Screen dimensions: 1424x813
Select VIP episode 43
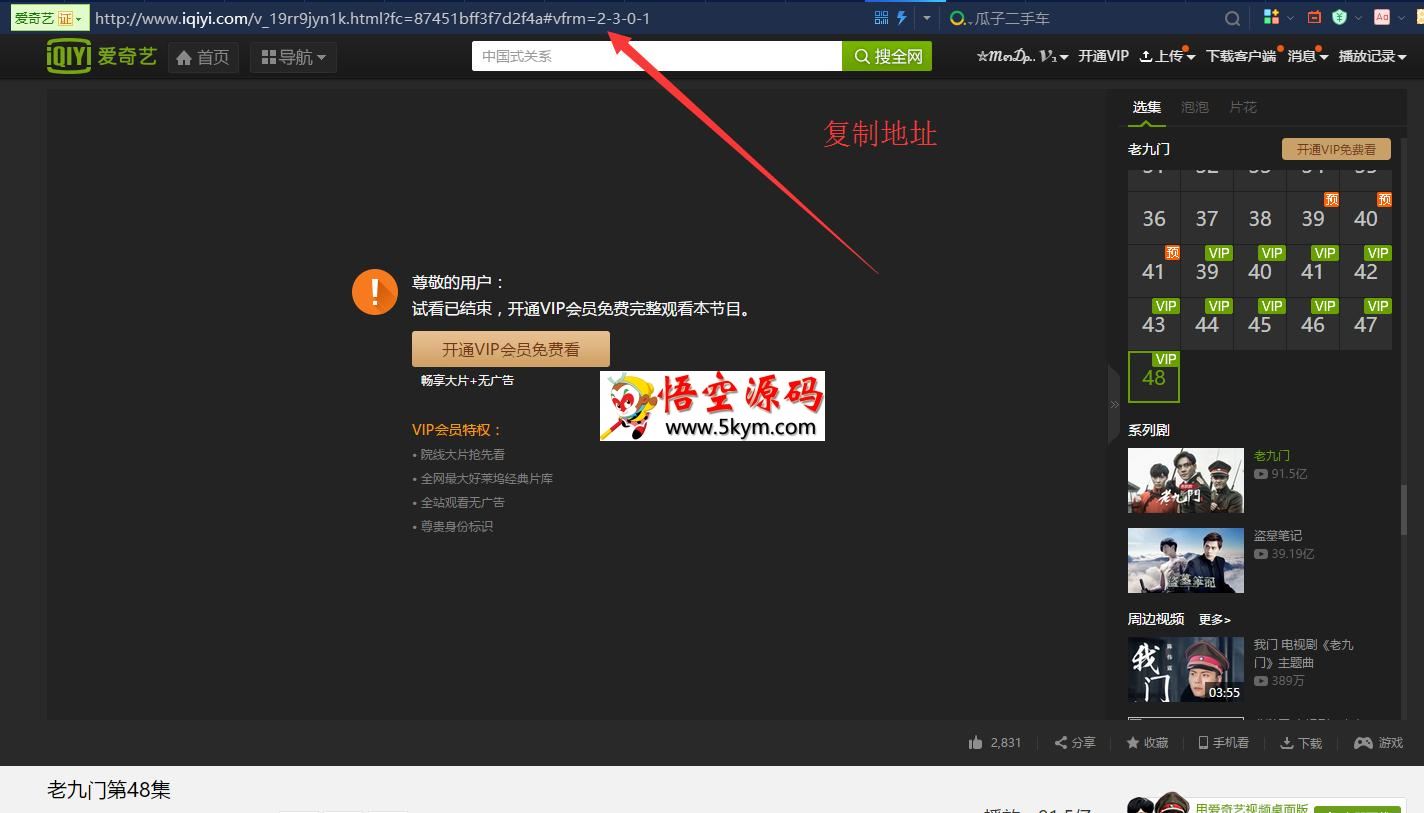coord(1154,324)
